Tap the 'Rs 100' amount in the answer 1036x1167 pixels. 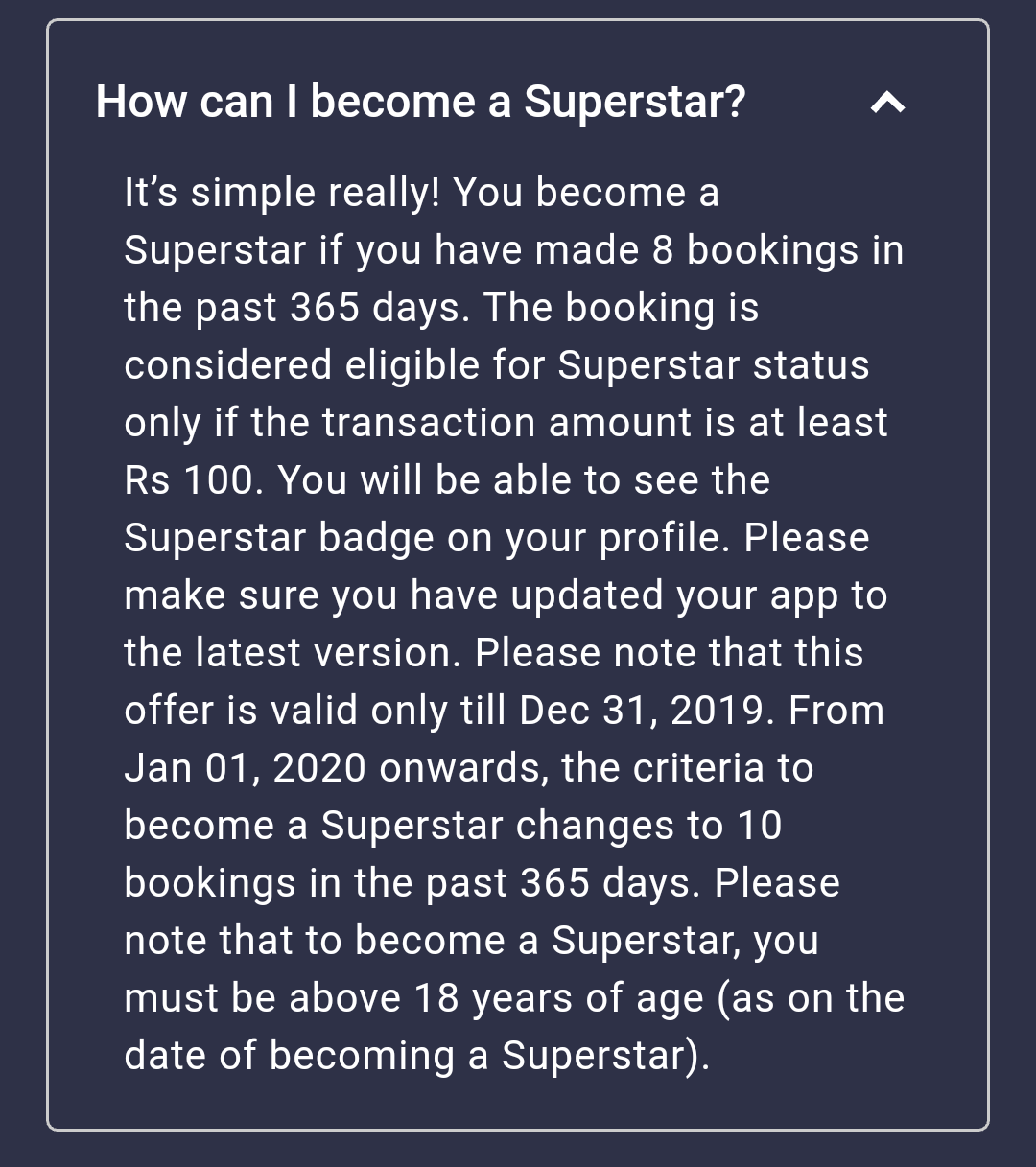tap(188, 480)
